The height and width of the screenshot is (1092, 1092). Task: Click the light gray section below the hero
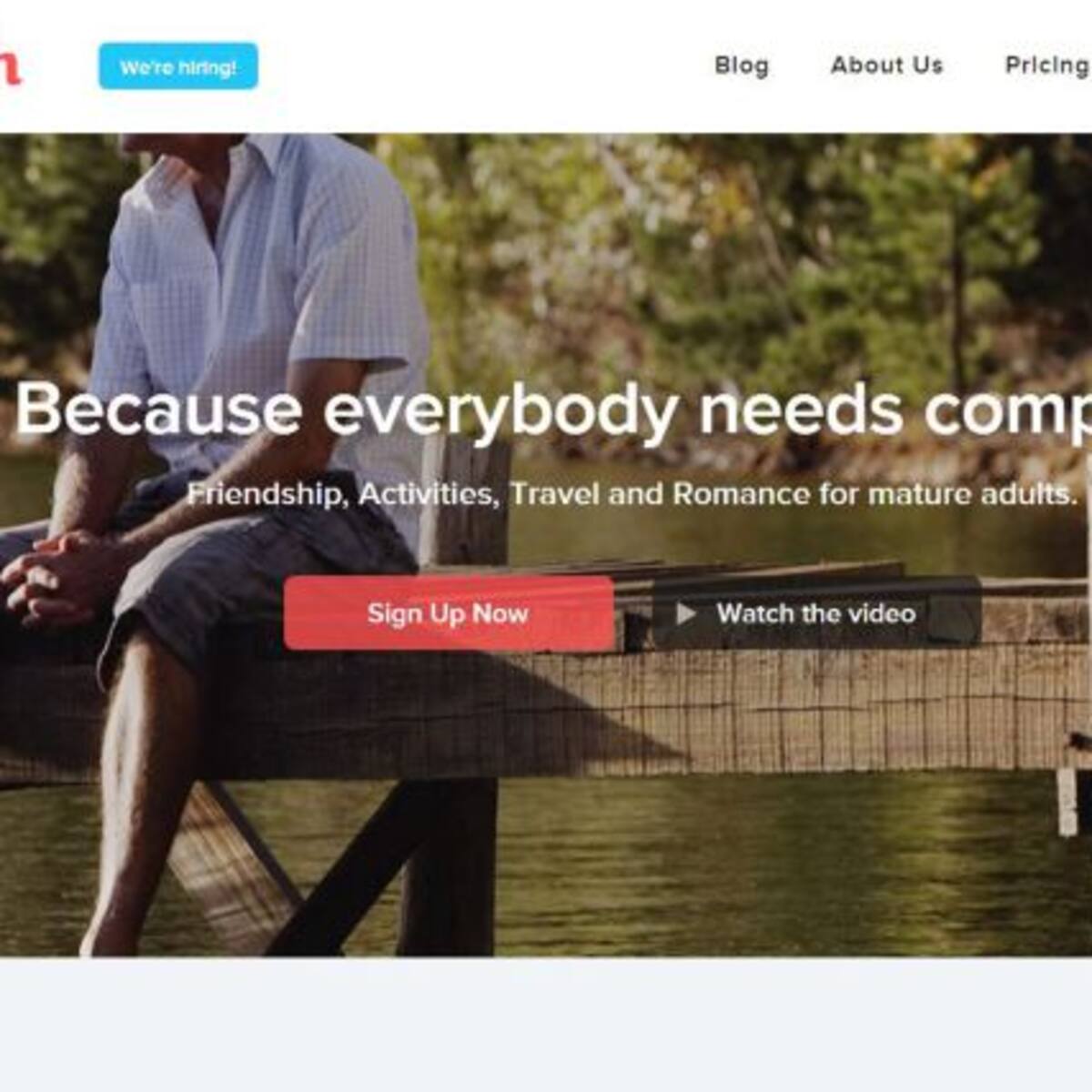[546, 1024]
